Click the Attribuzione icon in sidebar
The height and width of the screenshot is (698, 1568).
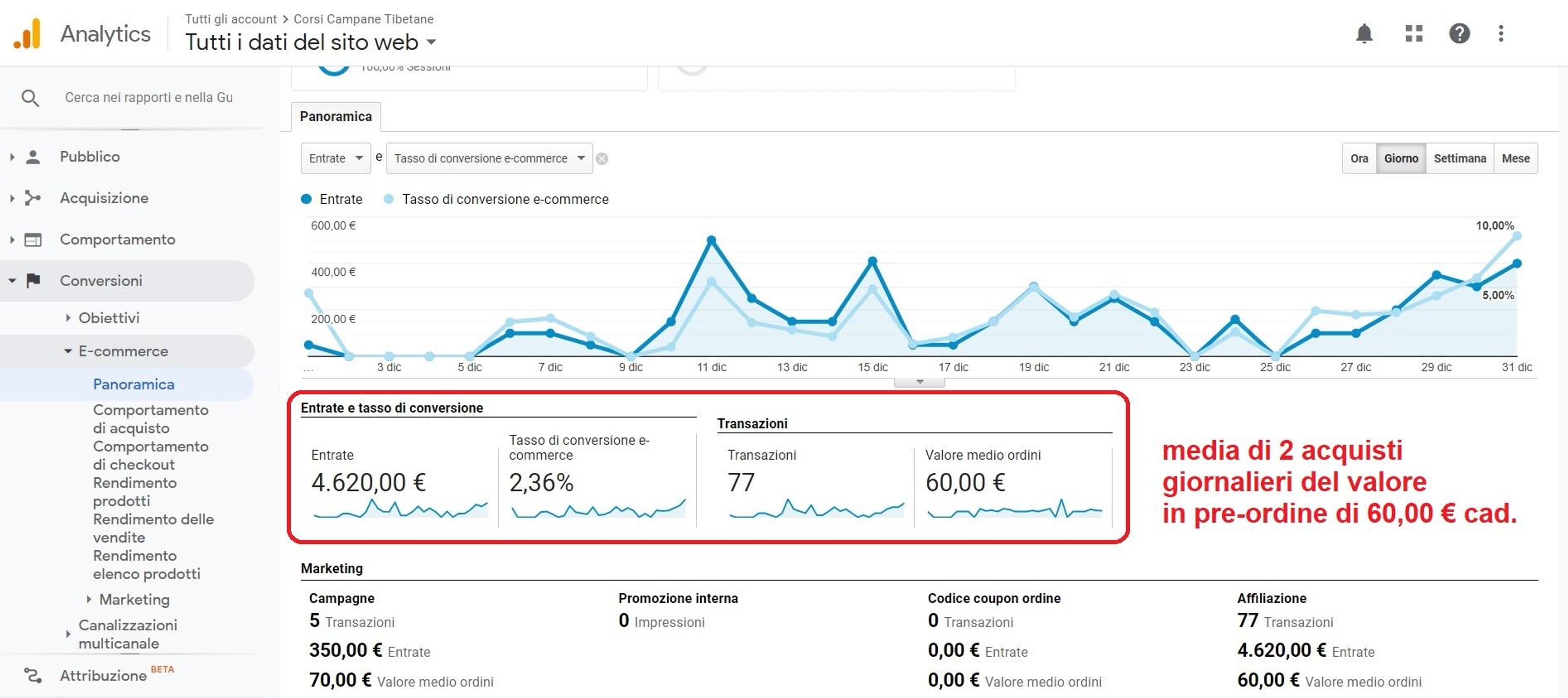[32, 675]
